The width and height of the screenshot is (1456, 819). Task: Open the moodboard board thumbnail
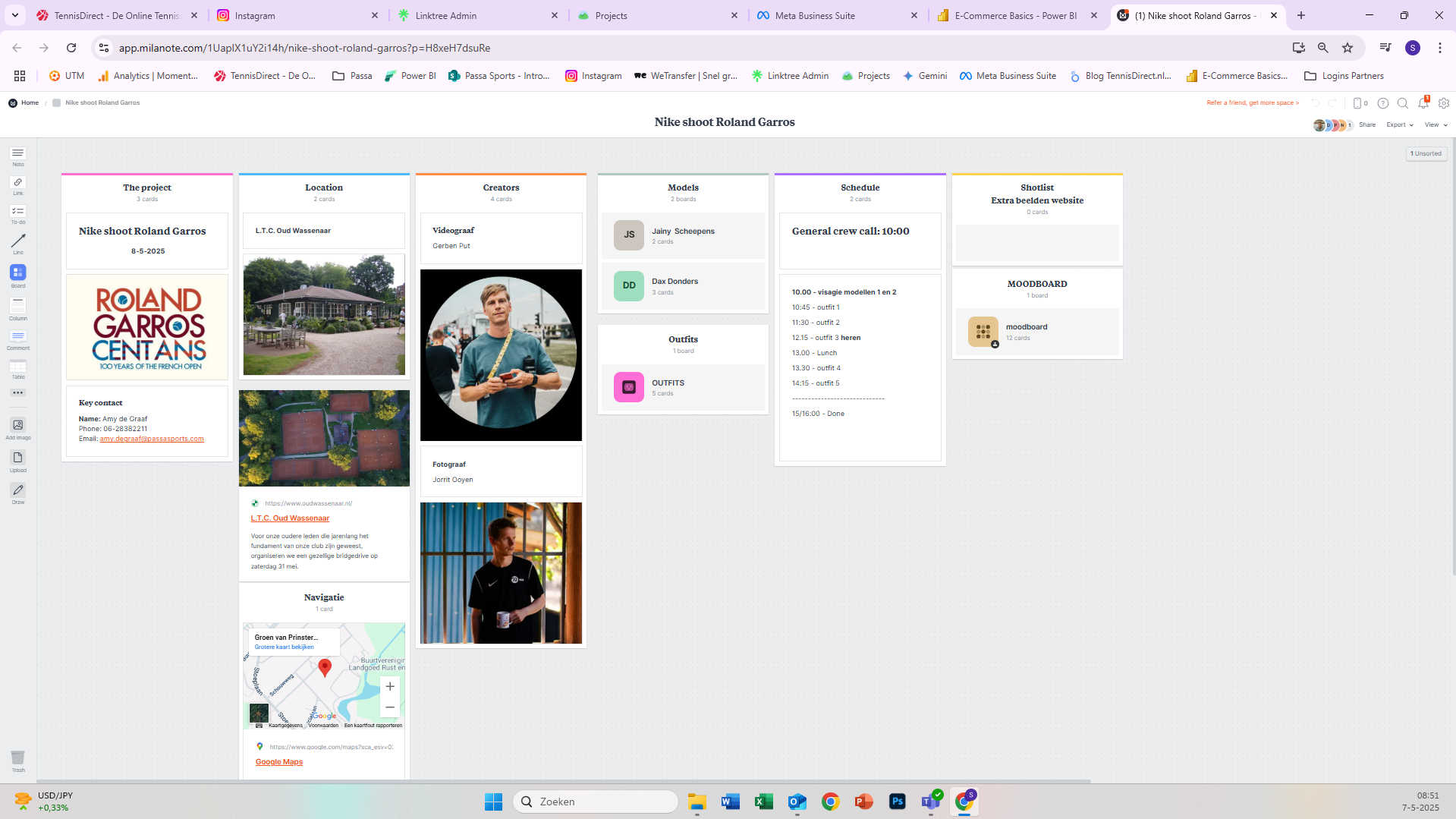coord(983,332)
